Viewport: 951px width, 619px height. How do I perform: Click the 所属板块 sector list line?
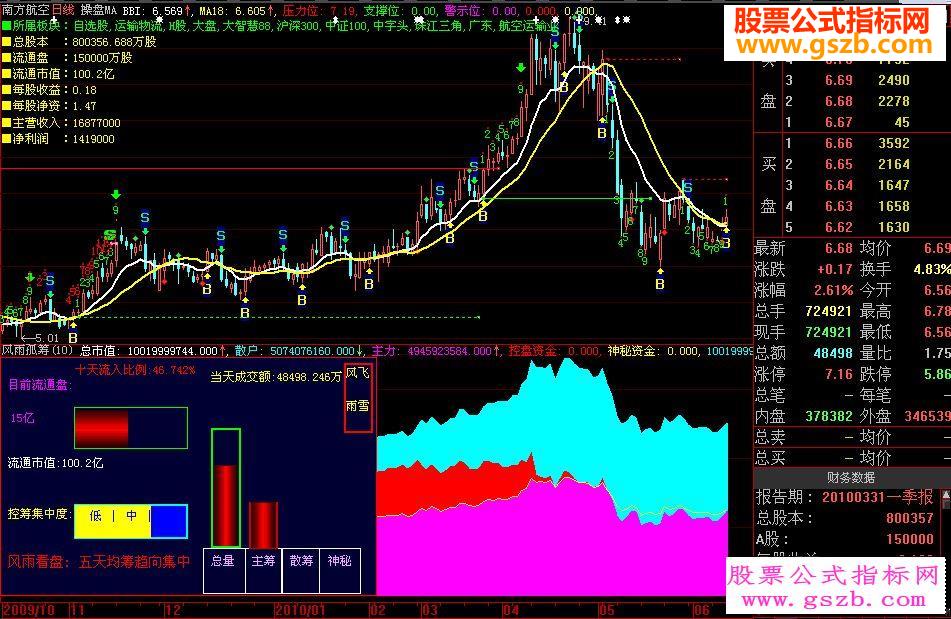coord(280,26)
